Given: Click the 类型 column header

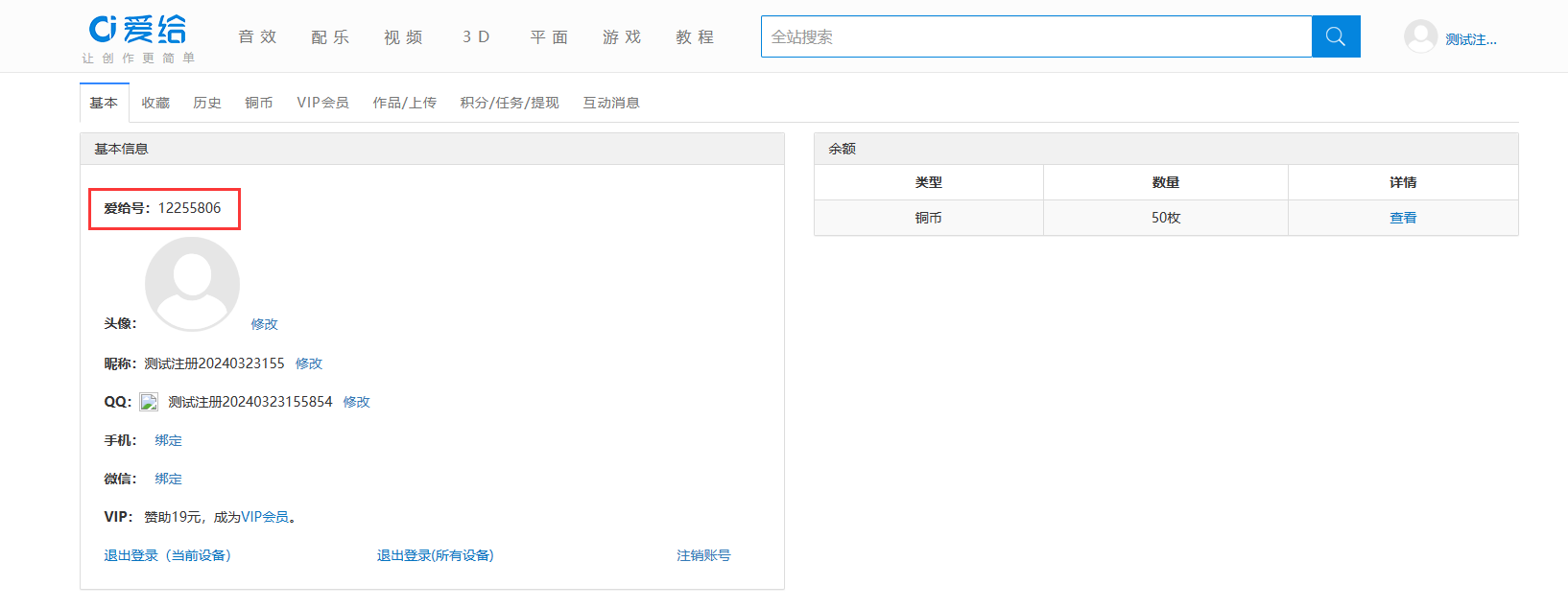Looking at the screenshot, I should point(928,182).
